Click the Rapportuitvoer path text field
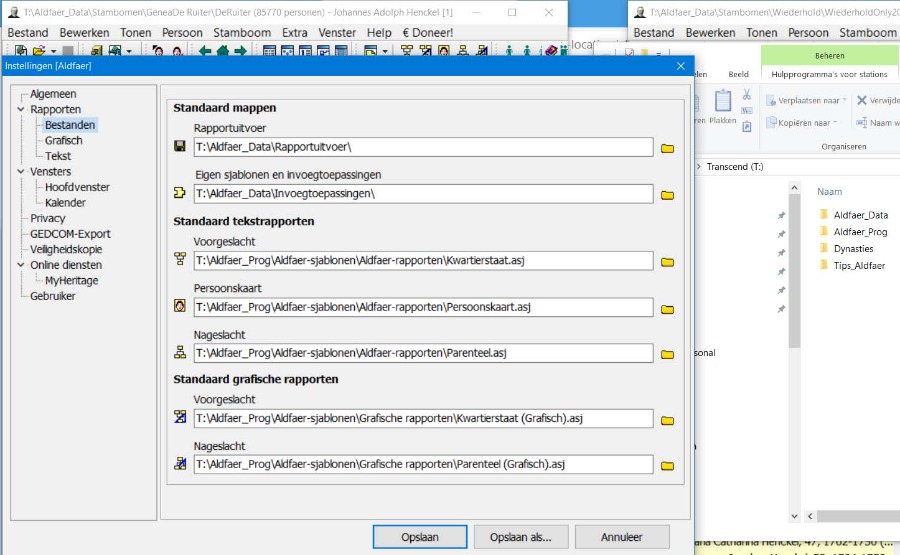 coord(422,148)
